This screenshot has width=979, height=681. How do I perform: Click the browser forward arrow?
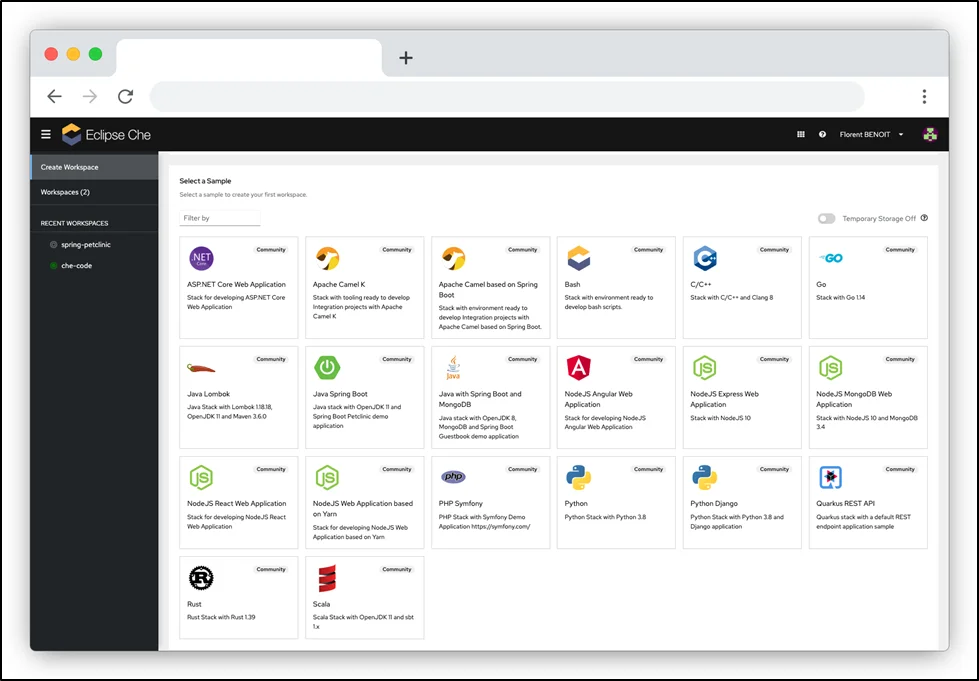(x=90, y=96)
